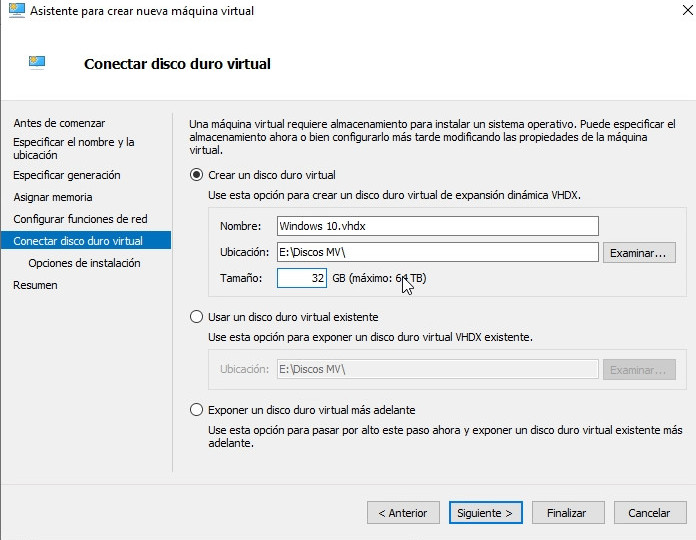This screenshot has height=540, width=696.
Task: Select 'Crear un disco duro virtual' option
Action: 196,175
